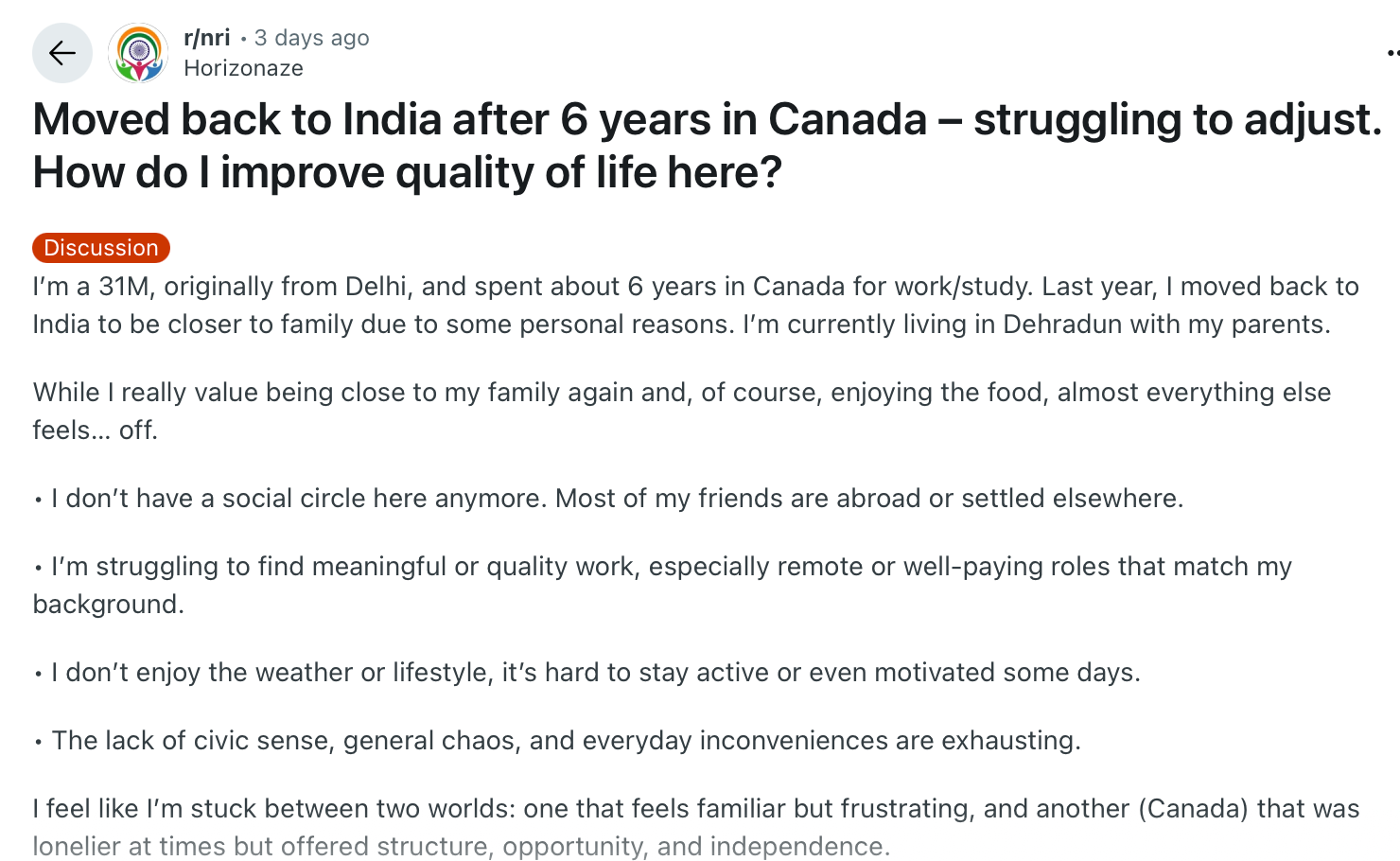The image size is (1400, 861).
Task: Open the Horizonaze user profile
Action: click(243, 68)
